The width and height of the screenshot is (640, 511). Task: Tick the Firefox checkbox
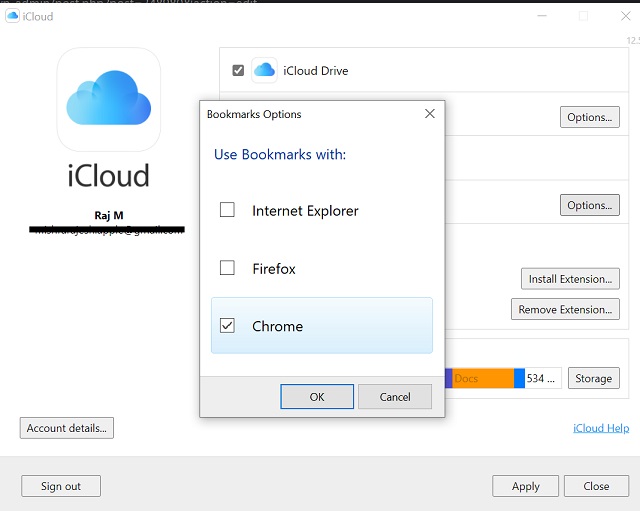point(227,268)
